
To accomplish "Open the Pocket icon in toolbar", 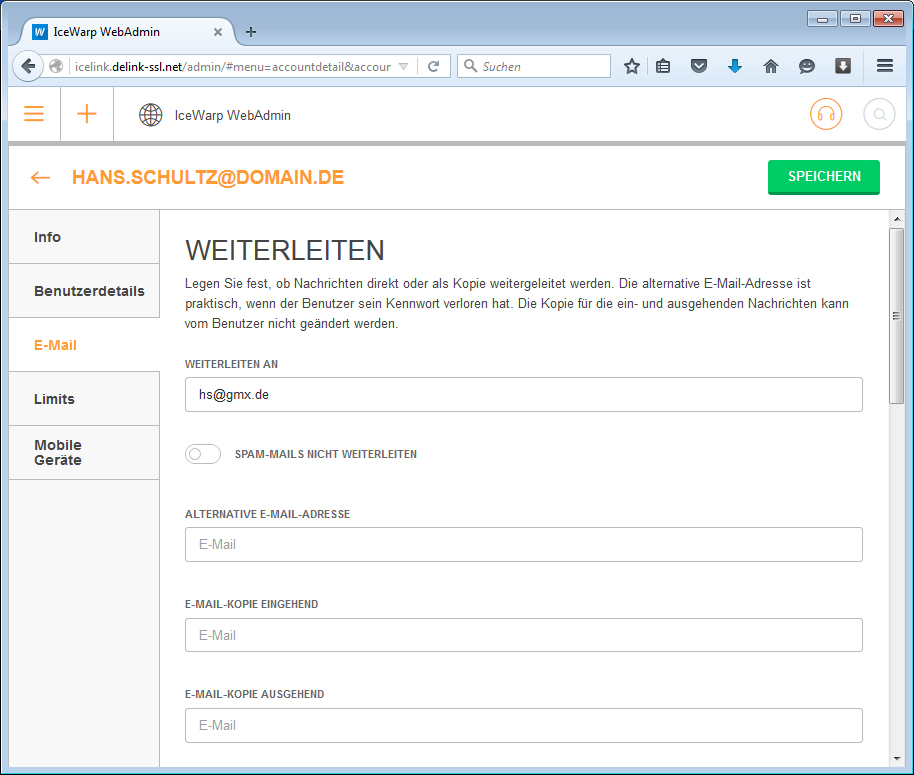I will coord(700,66).
